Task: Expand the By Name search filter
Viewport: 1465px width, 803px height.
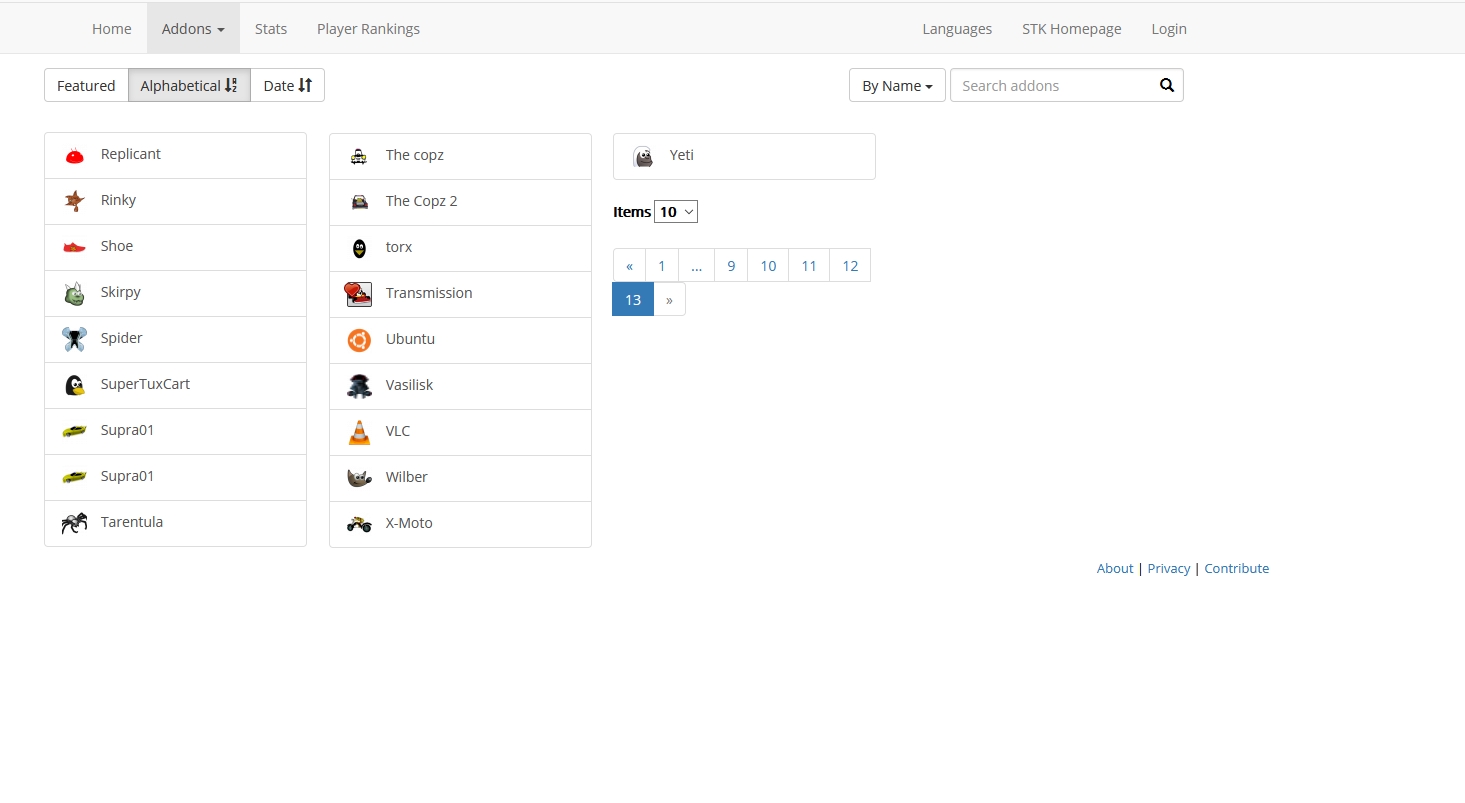Action: pyautogui.click(x=896, y=85)
